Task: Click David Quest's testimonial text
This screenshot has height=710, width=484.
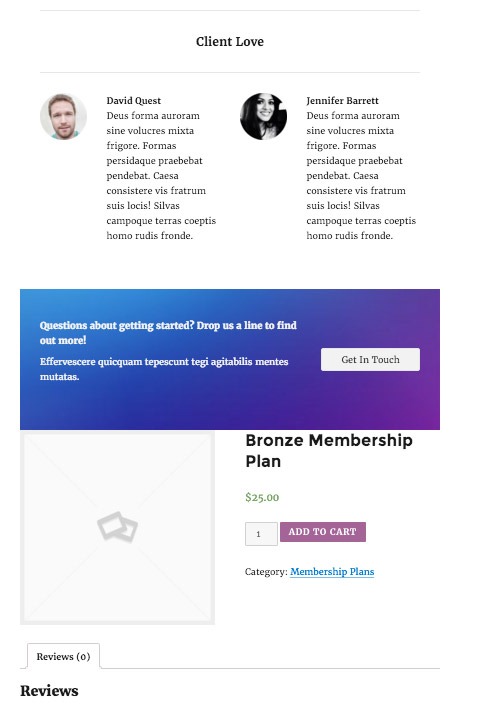Action: pyautogui.click(x=161, y=176)
